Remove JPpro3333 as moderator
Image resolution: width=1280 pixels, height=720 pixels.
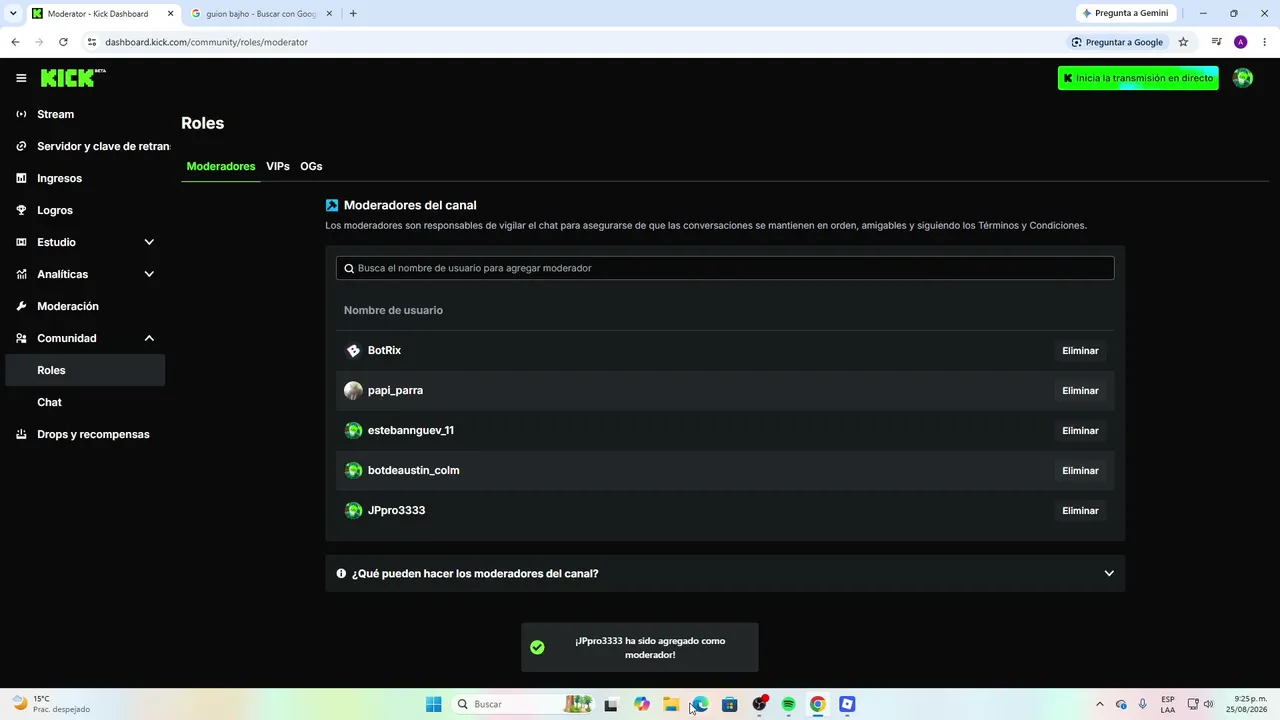click(x=1080, y=511)
